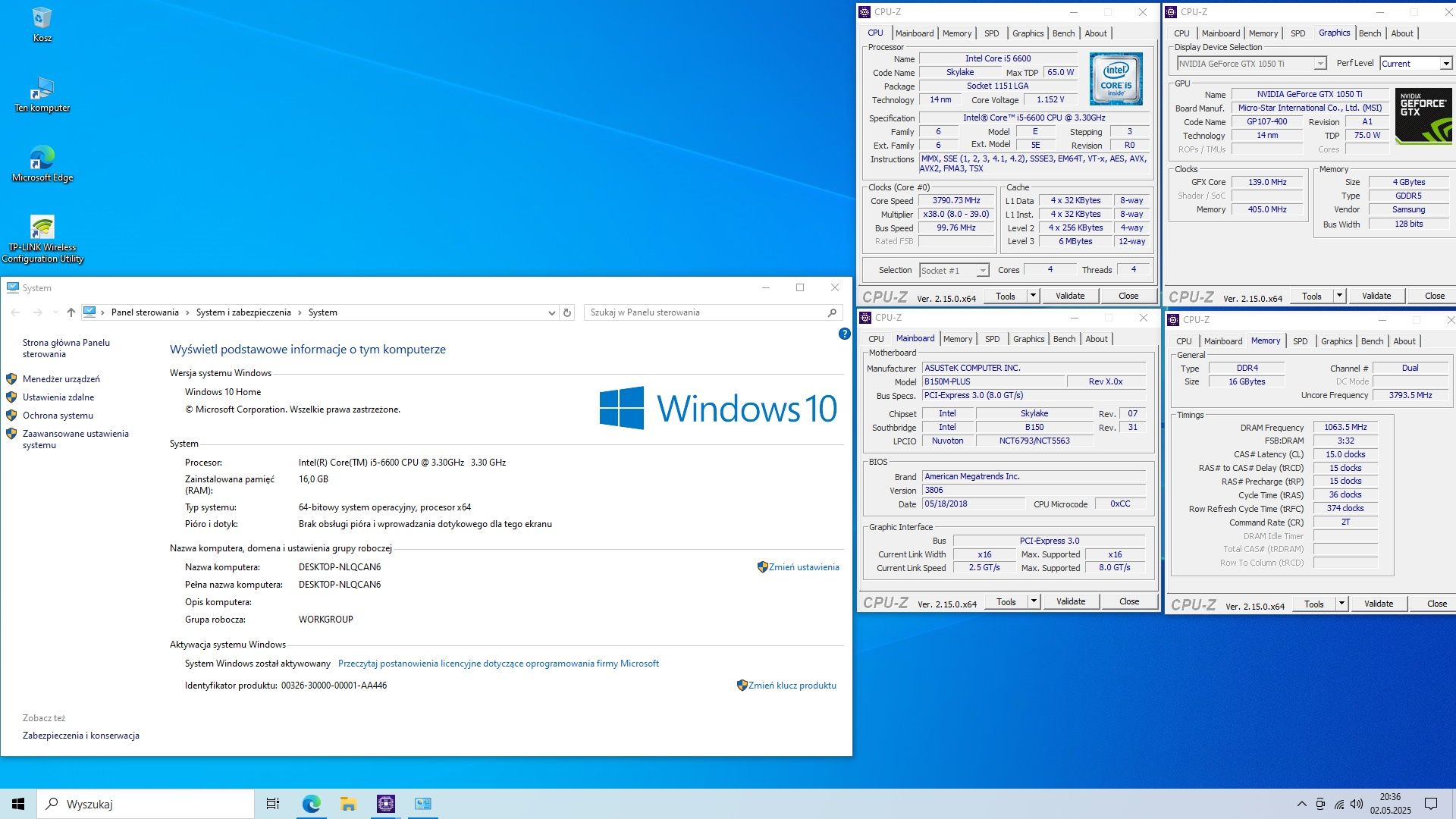Click the back arrow in System window
This screenshot has width=1456, height=819.
16,312
